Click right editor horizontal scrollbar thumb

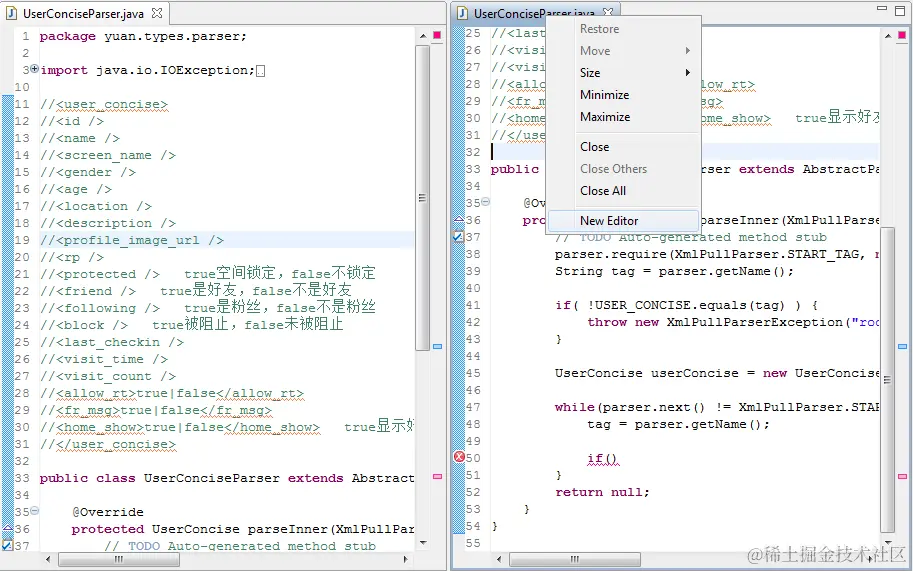tap(575, 559)
